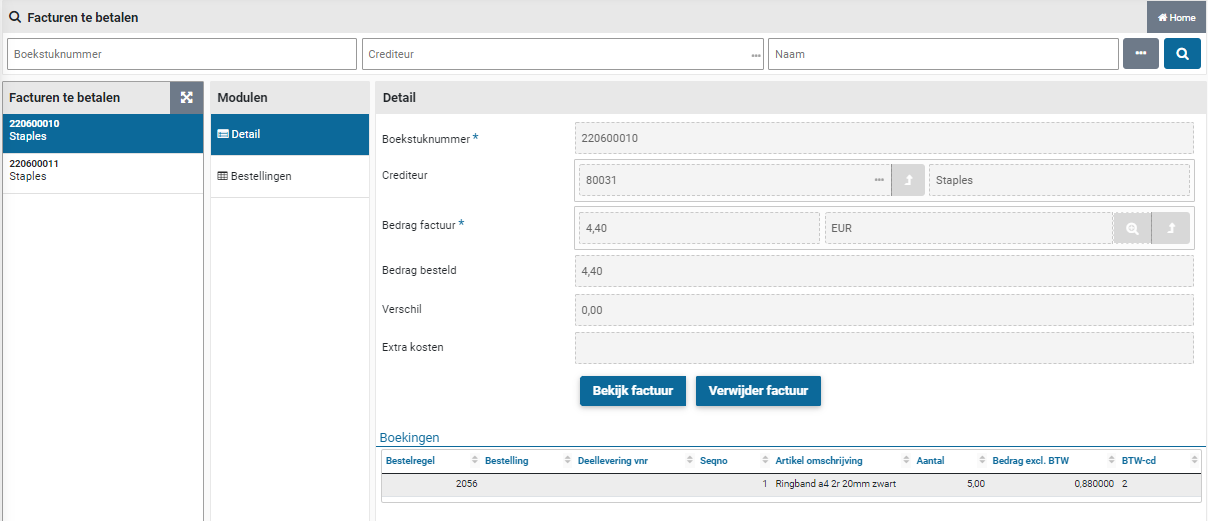Select invoice 220600011 Staples
The width and height of the screenshot is (1208, 521).
(102, 170)
